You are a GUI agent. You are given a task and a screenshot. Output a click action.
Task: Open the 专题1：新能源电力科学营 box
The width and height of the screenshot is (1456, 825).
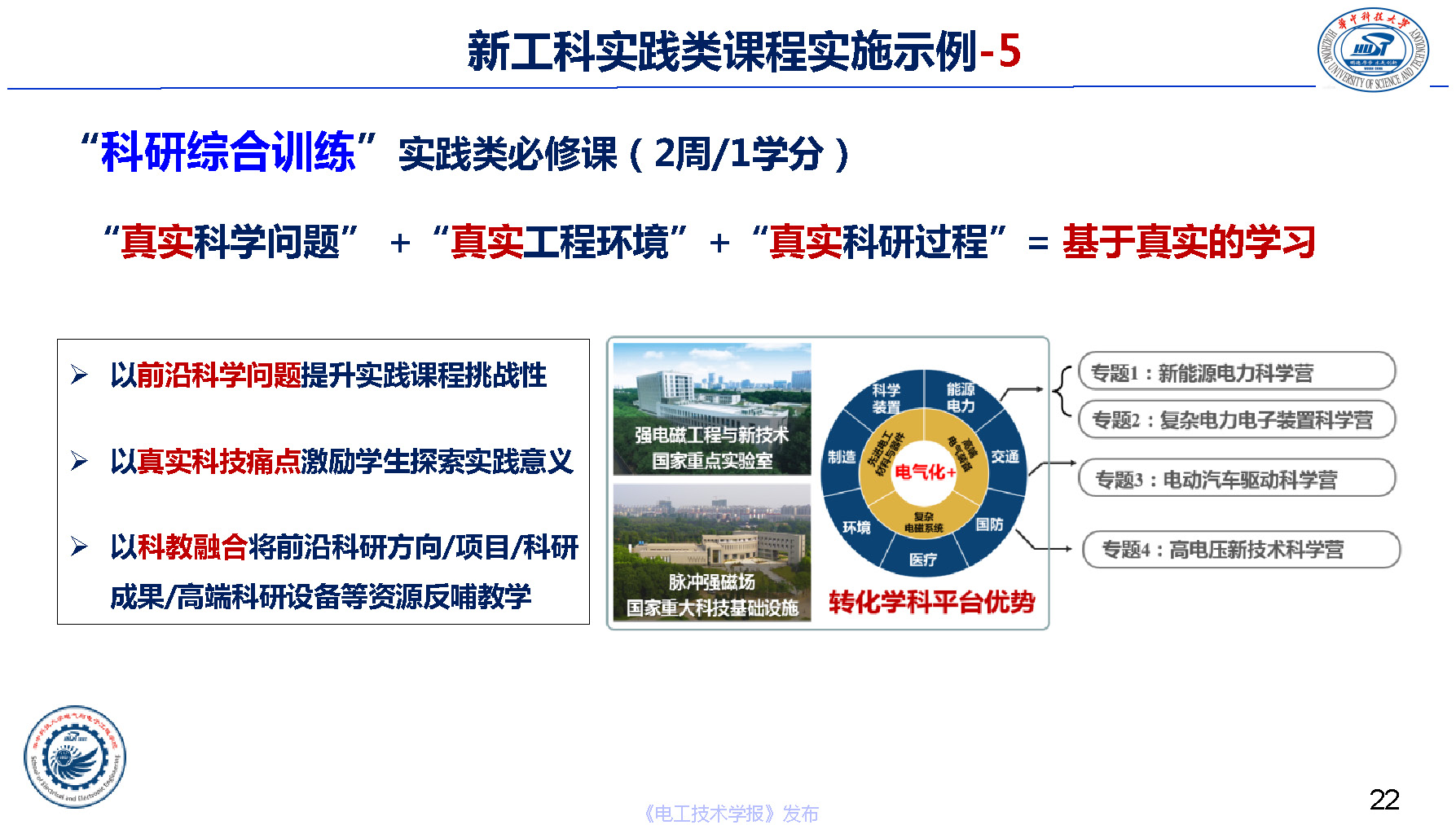tap(1236, 372)
